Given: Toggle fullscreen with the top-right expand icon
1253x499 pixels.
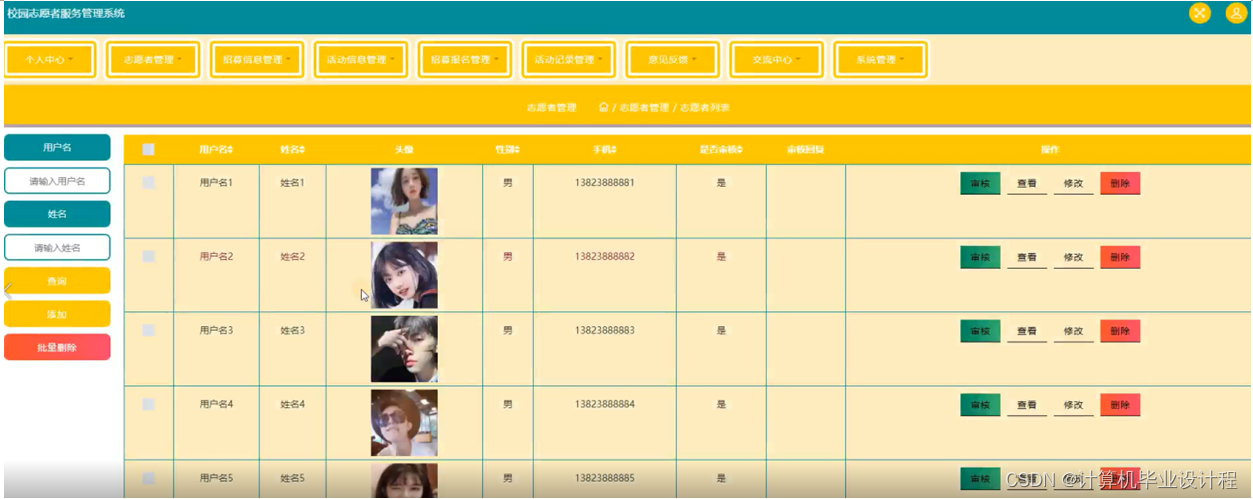Looking at the screenshot, I should [x=1199, y=13].
